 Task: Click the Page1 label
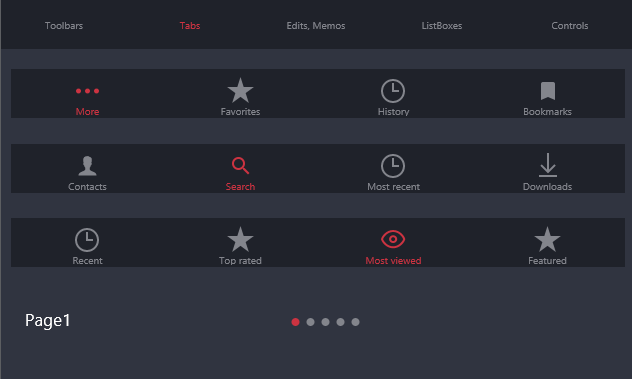[x=48, y=321]
